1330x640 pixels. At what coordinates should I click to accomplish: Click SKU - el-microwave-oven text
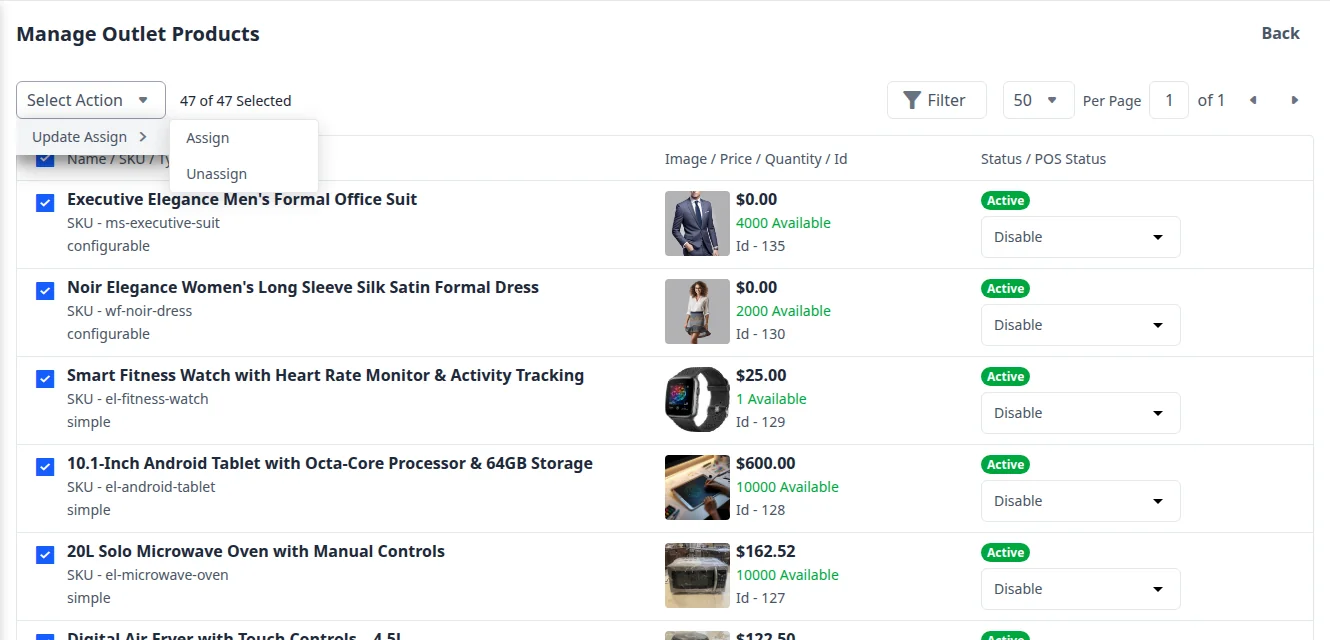[x=148, y=575]
